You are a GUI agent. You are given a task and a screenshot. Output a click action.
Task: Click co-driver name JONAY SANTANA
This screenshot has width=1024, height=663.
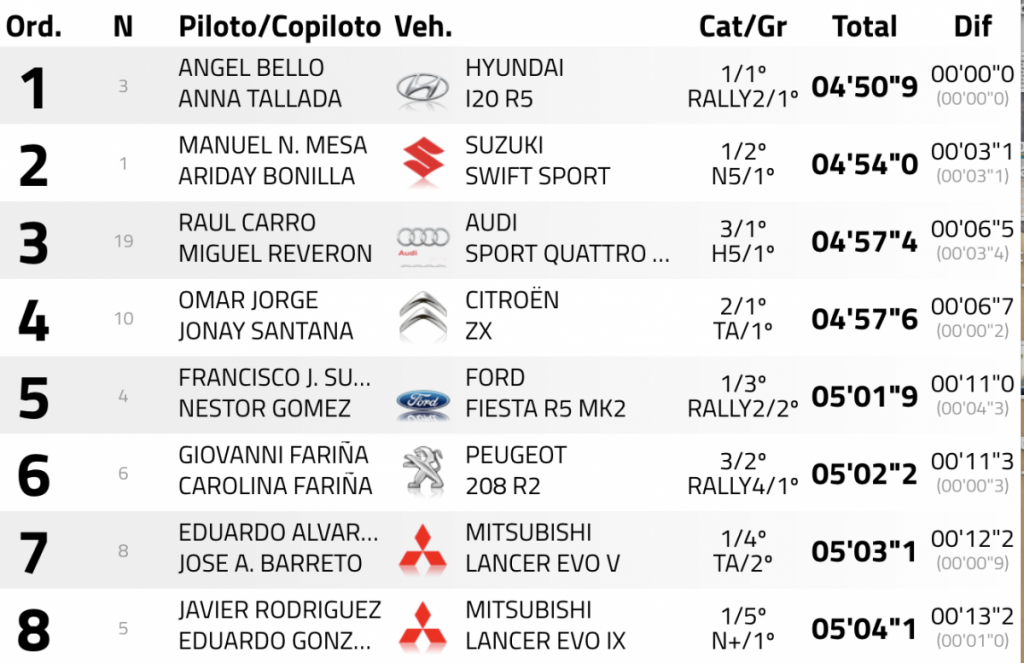click(x=266, y=331)
